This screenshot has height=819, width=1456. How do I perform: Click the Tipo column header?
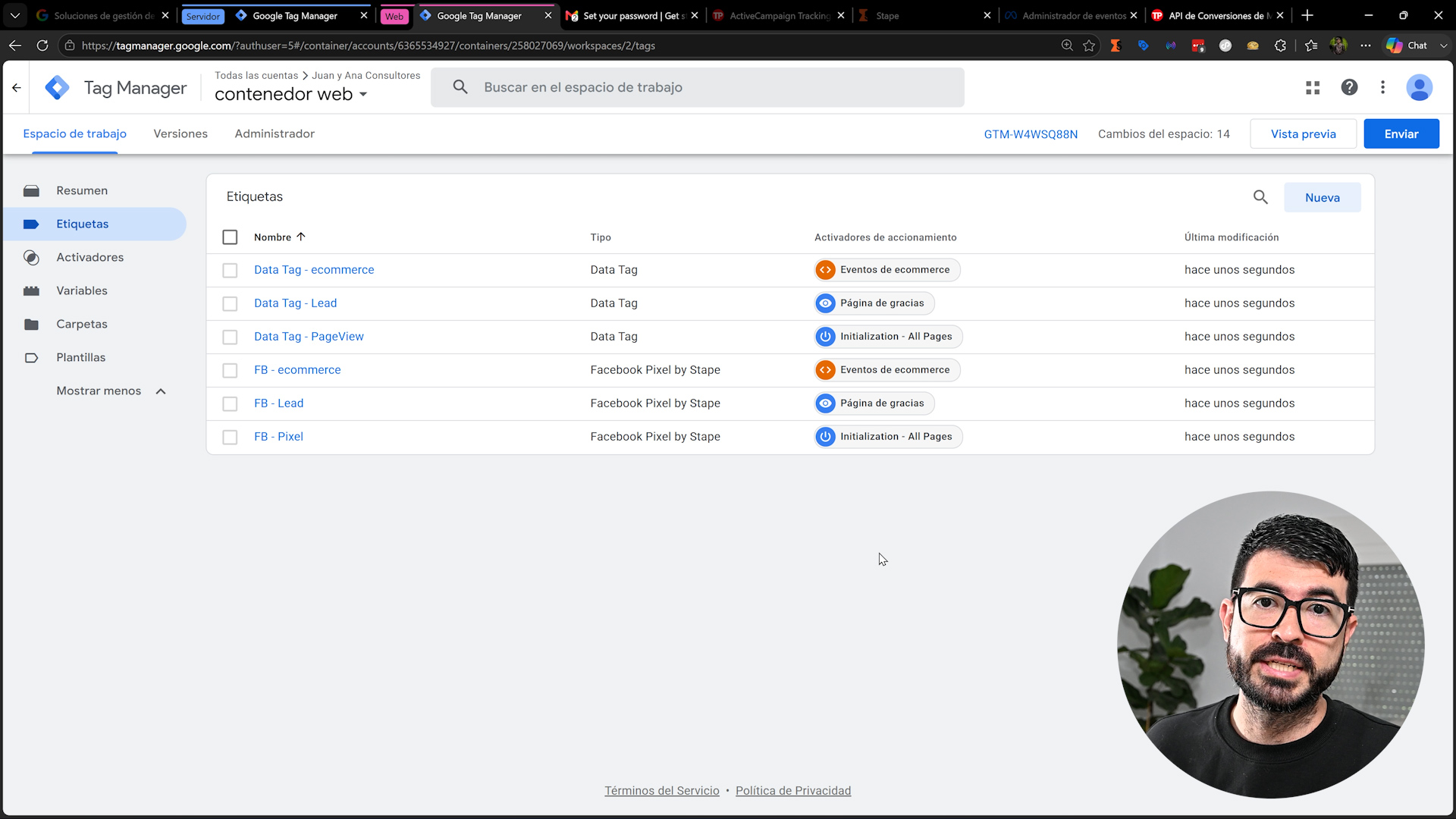click(x=601, y=237)
